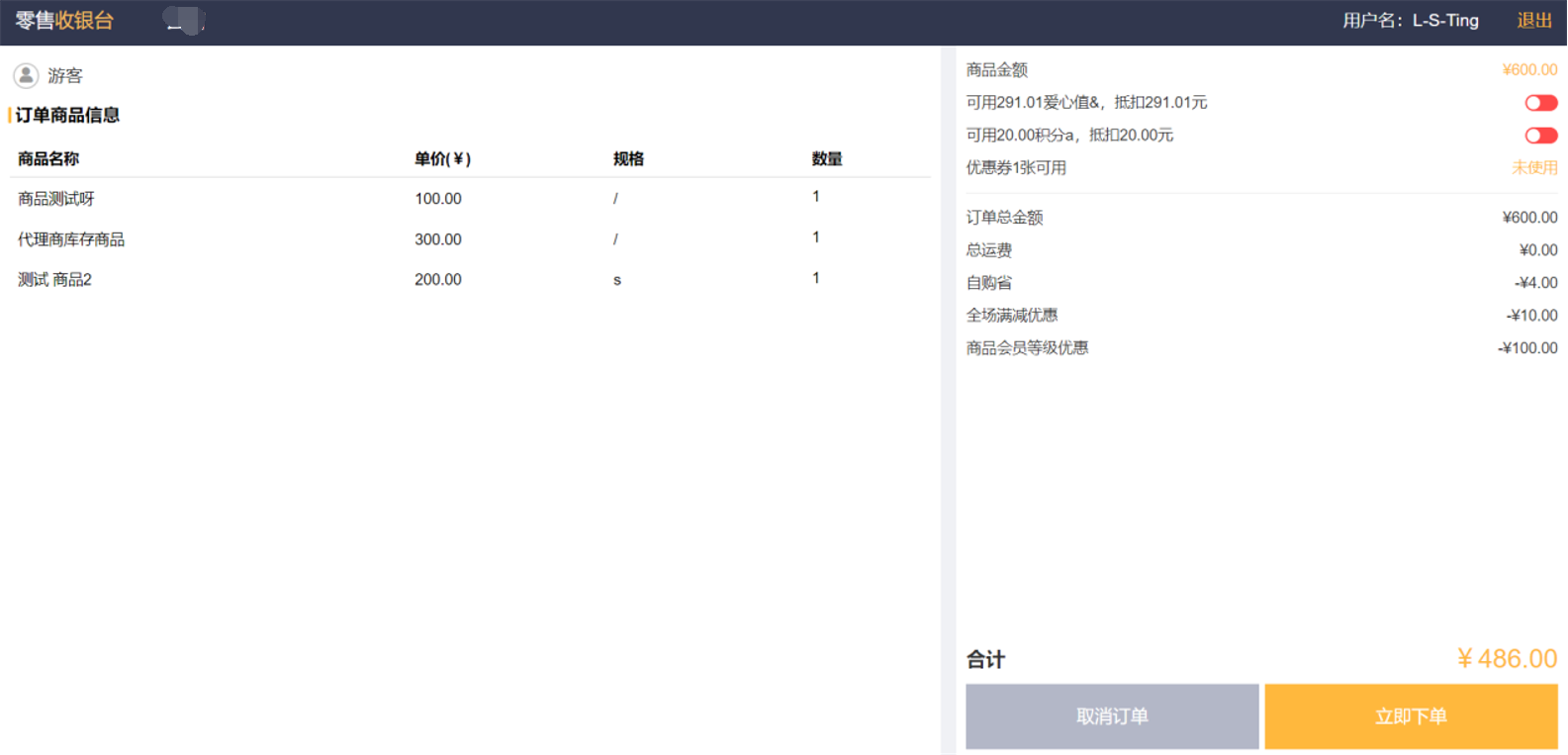
Task: Click 退出 to log out
Action: tap(1533, 21)
